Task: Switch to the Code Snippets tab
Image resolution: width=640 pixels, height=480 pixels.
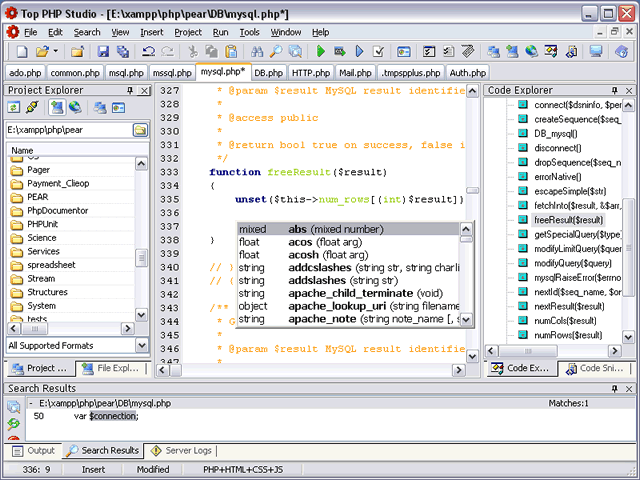Action: 594,368
